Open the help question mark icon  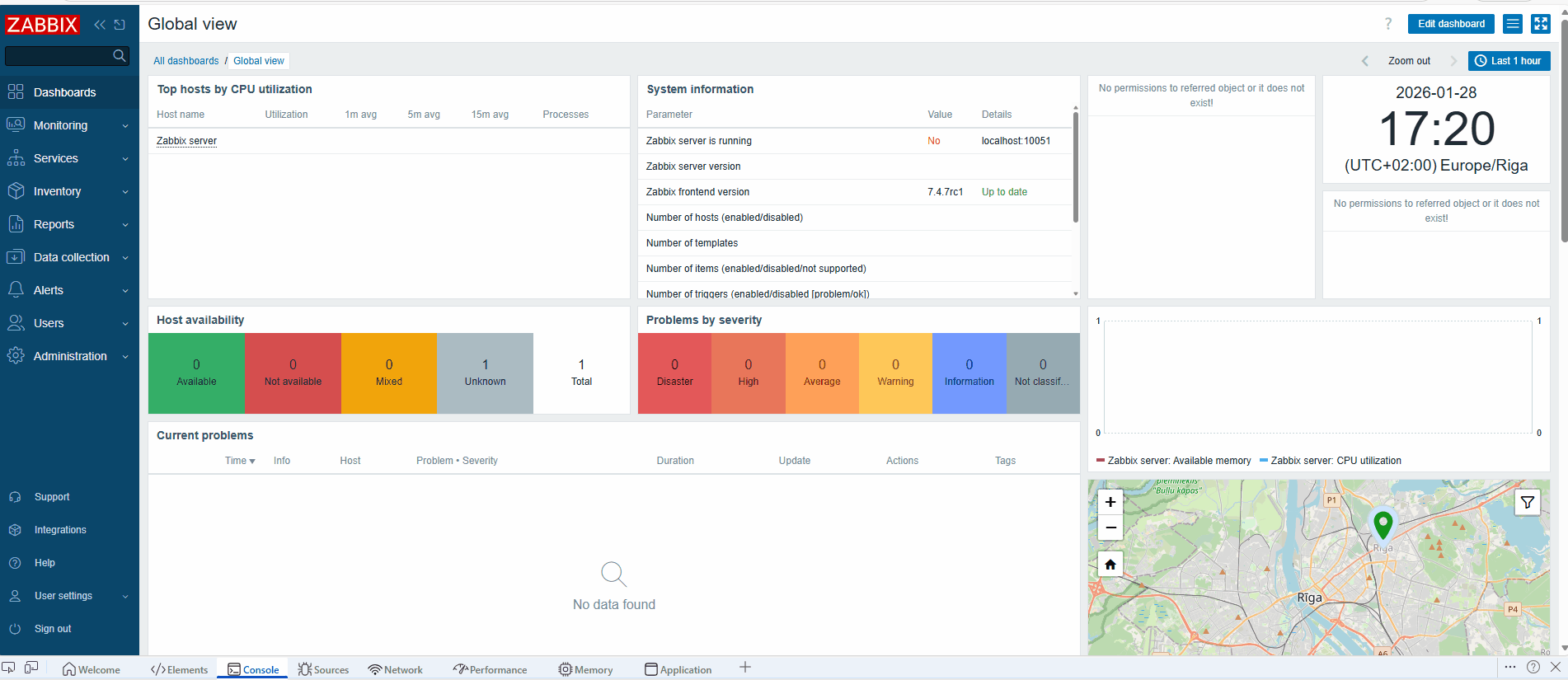(x=1388, y=24)
